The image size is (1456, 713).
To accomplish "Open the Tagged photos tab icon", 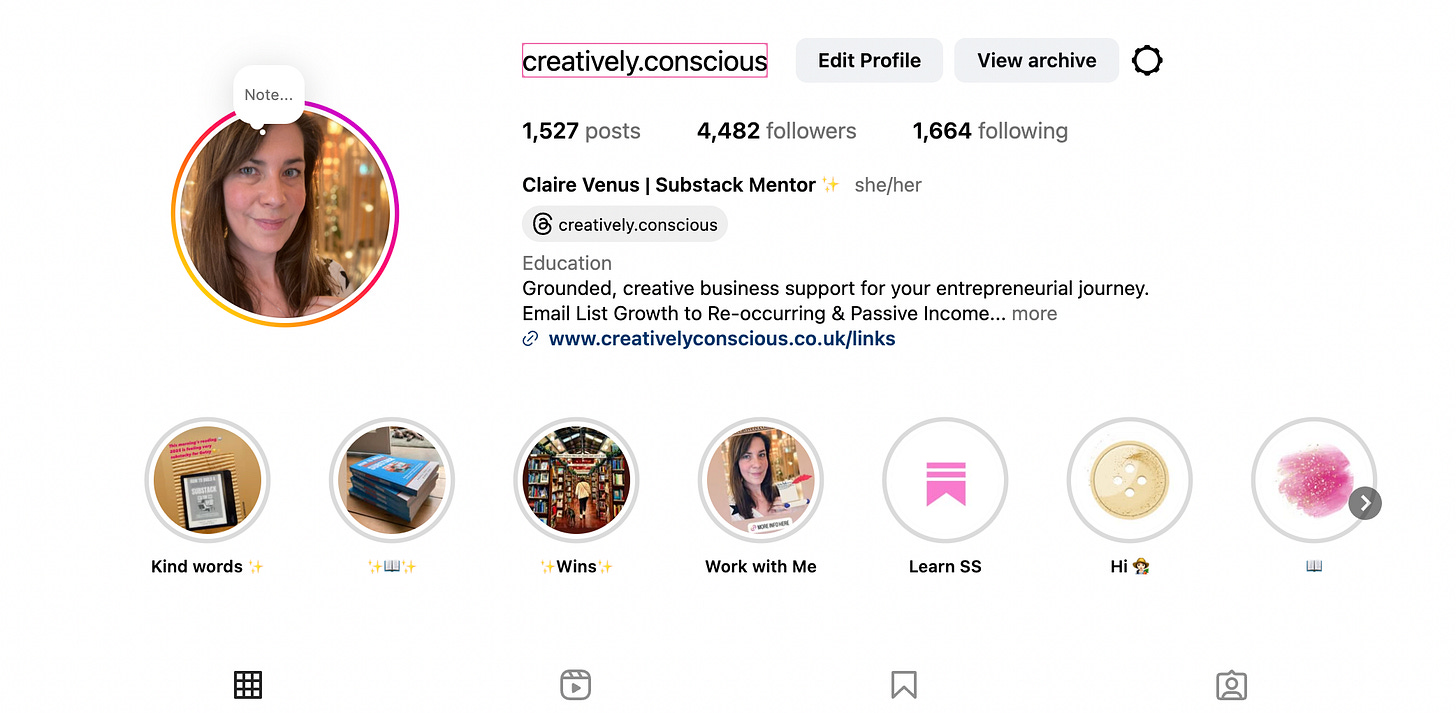I will point(1231,685).
